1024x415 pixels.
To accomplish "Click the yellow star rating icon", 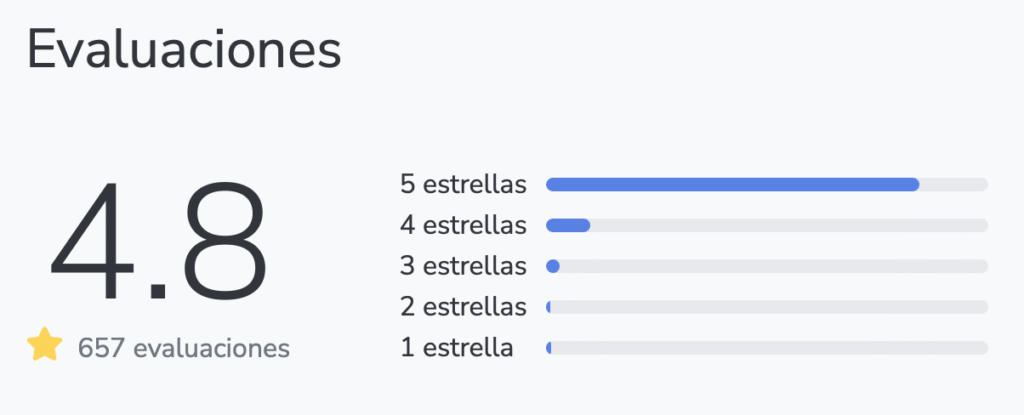I will (x=44, y=344).
